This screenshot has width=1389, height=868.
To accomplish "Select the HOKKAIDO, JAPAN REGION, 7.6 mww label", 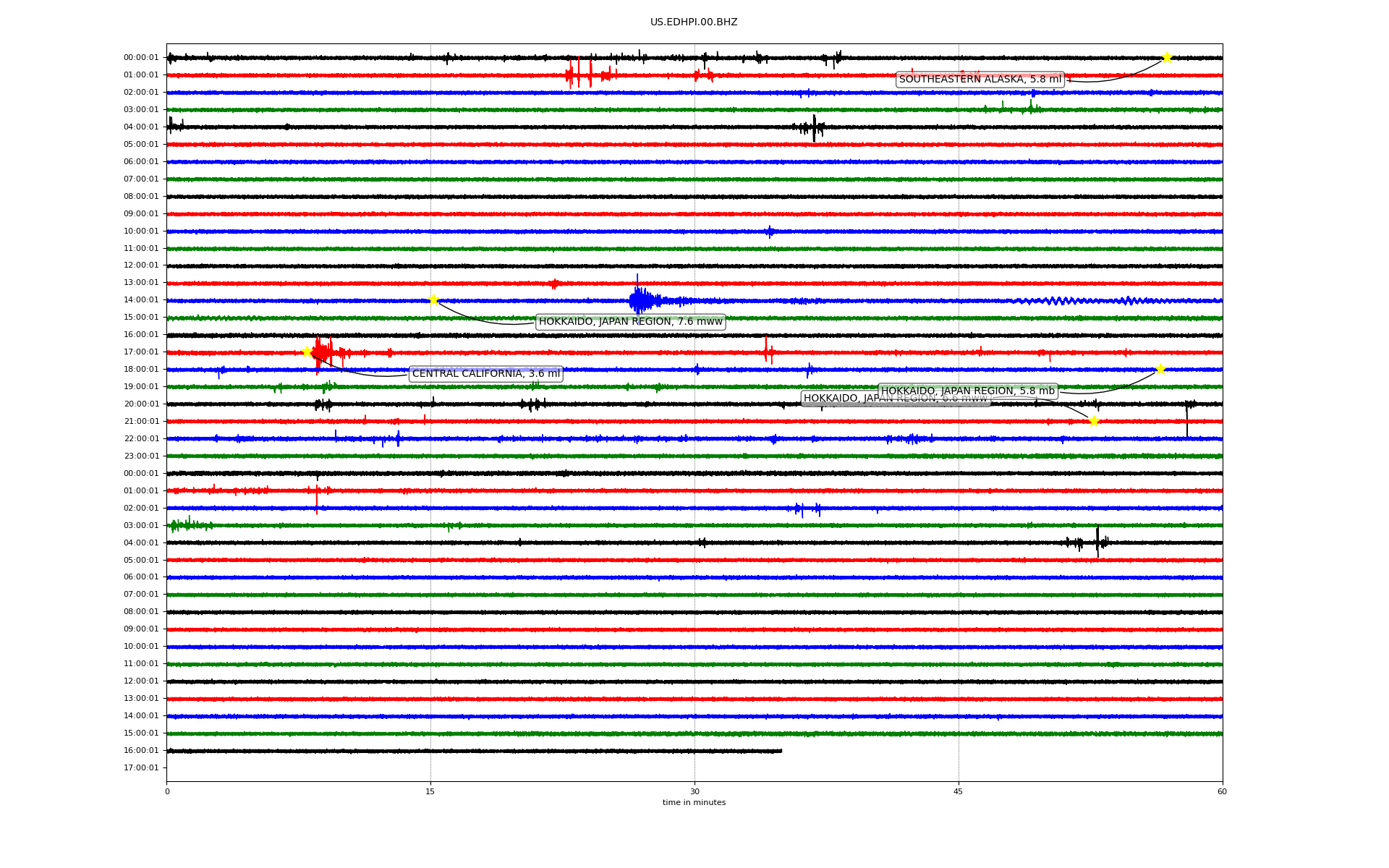I will point(630,322).
